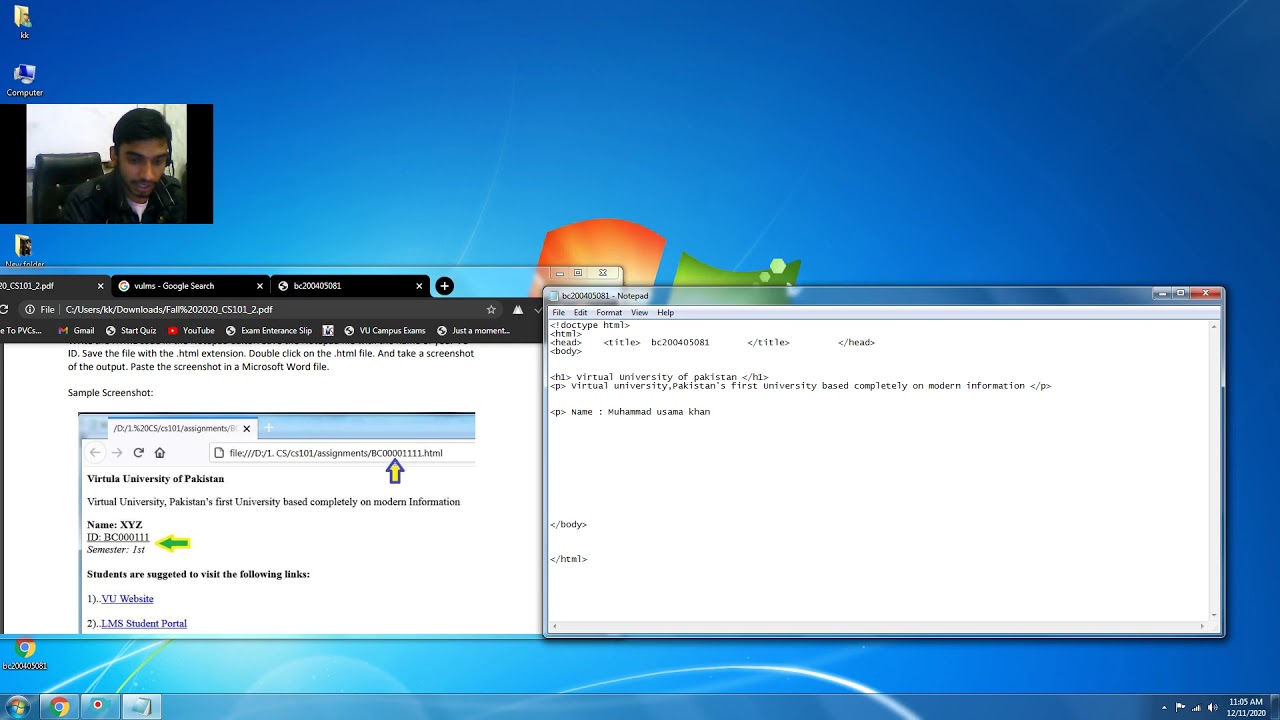Click the VU Website link in the PDF
The height and width of the screenshot is (720, 1280).
tap(128, 599)
